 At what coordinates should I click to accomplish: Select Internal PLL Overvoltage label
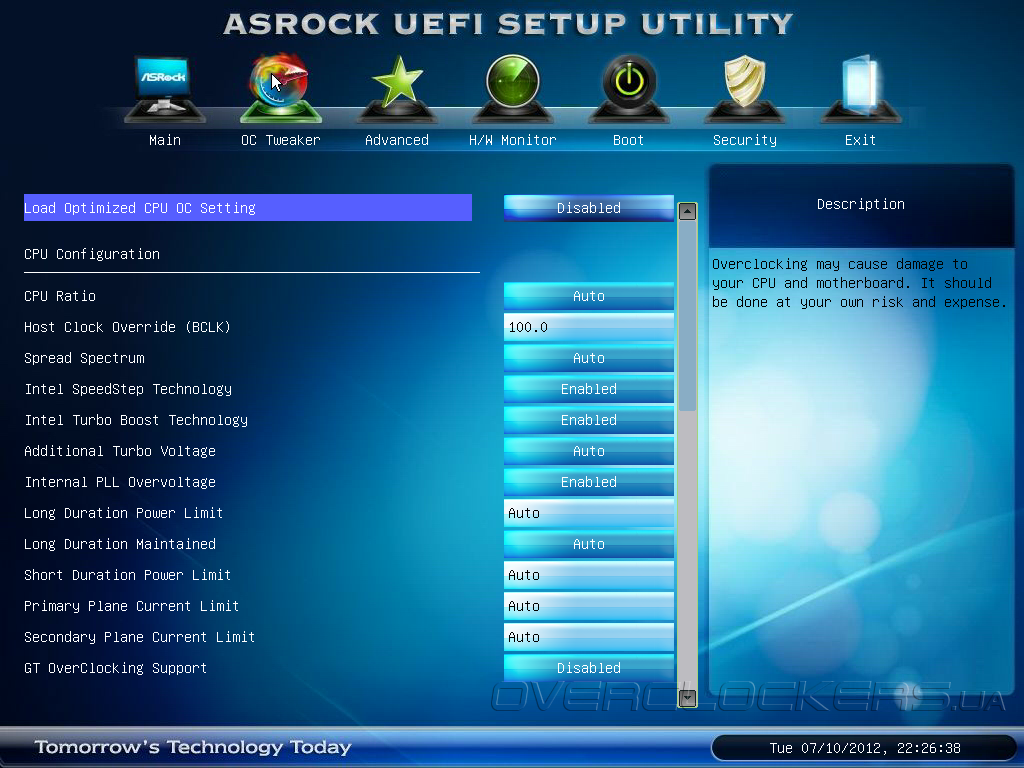(x=120, y=482)
